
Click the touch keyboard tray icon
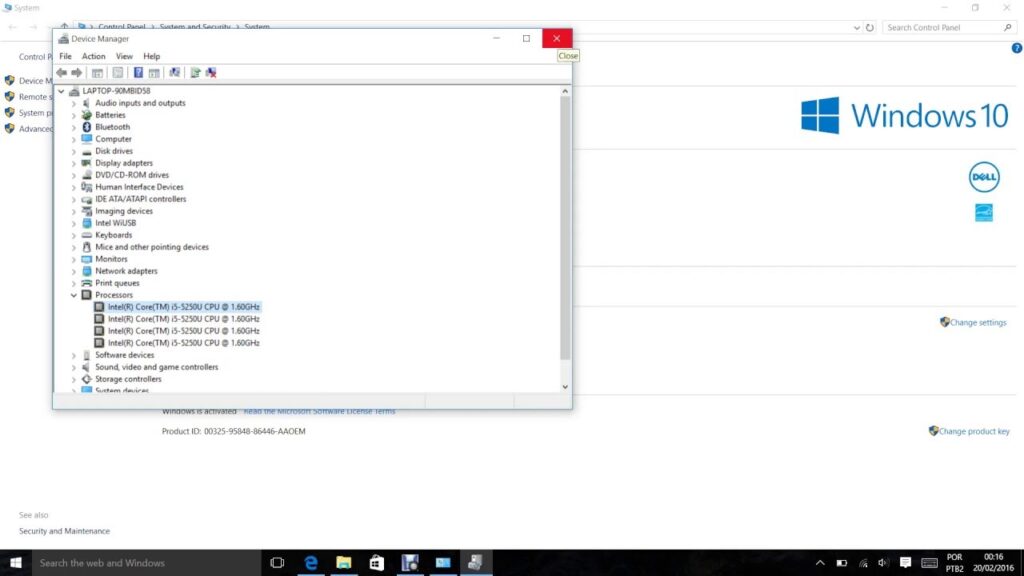tap(929, 562)
